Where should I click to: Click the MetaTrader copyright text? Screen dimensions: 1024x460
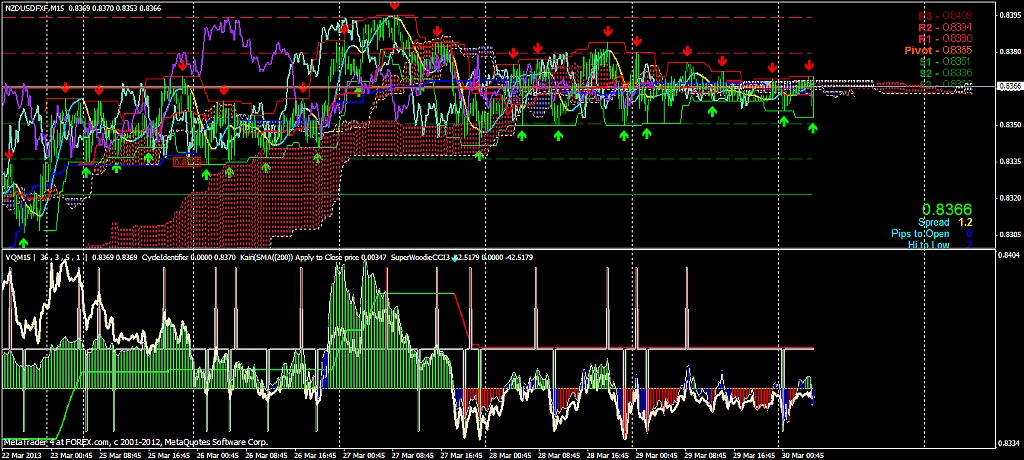point(135,441)
